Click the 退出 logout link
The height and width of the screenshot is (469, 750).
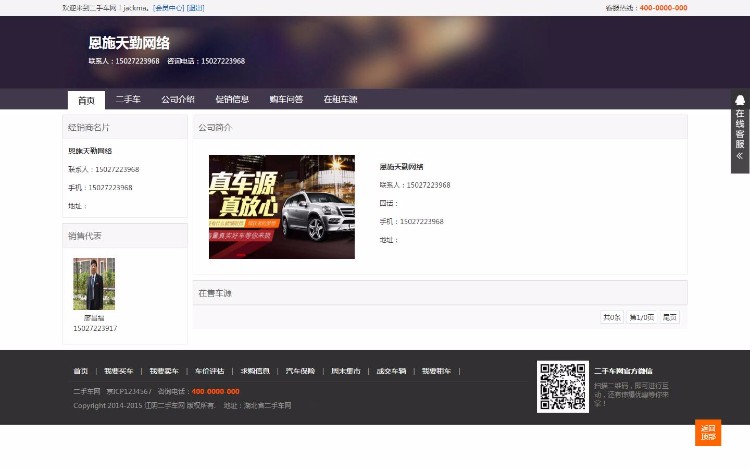click(195, 8)
